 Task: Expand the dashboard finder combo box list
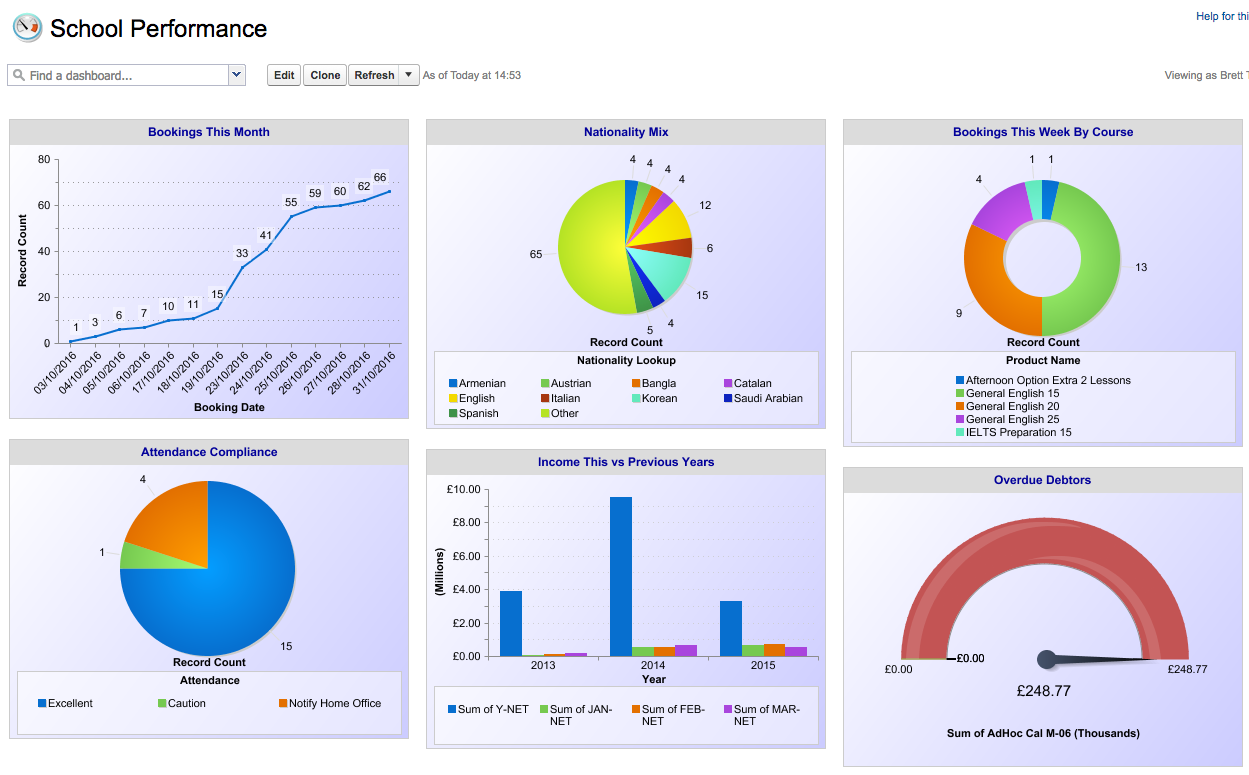[237, 75]
